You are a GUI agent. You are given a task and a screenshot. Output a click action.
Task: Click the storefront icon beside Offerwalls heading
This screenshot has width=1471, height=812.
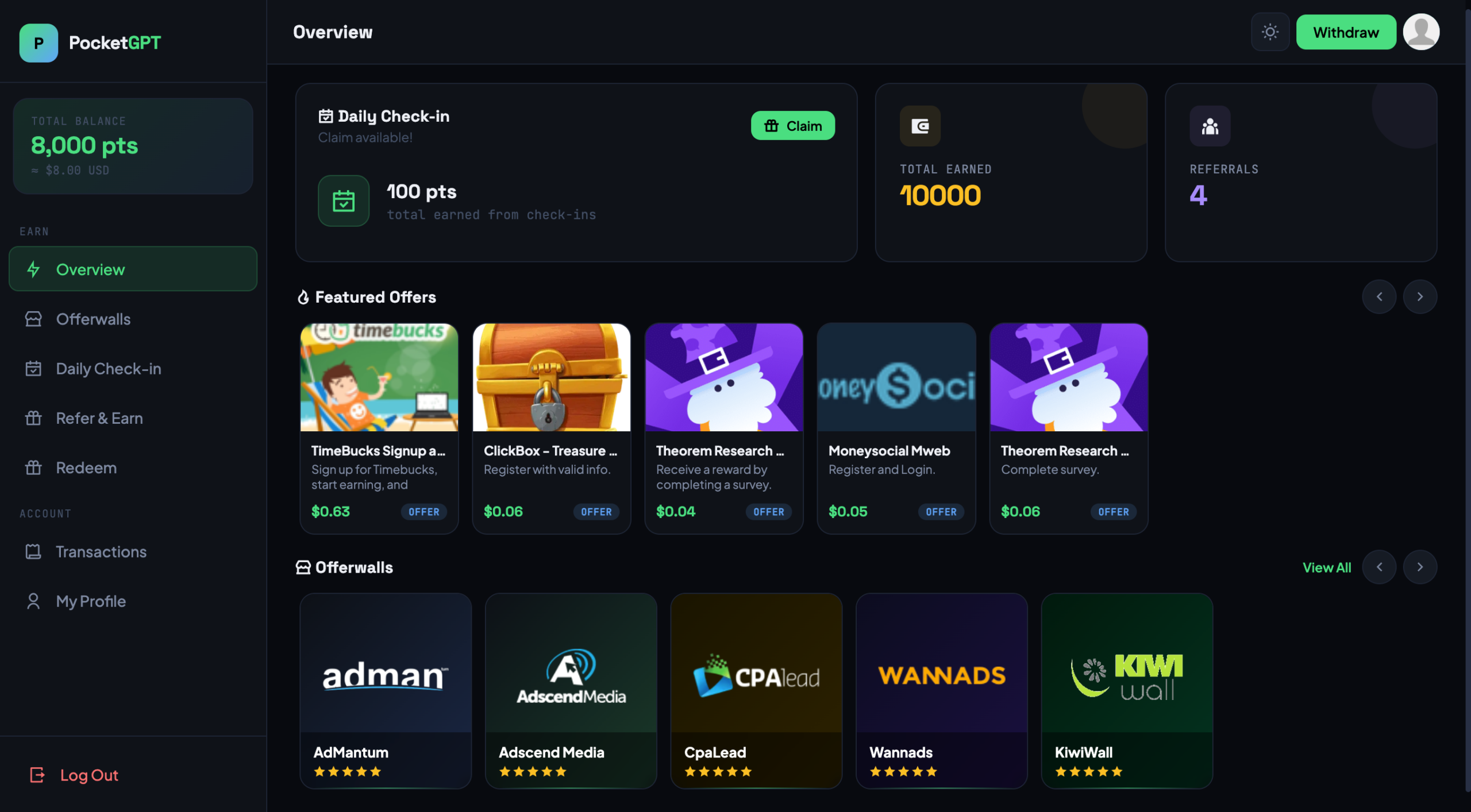click(x=303, y=567)
